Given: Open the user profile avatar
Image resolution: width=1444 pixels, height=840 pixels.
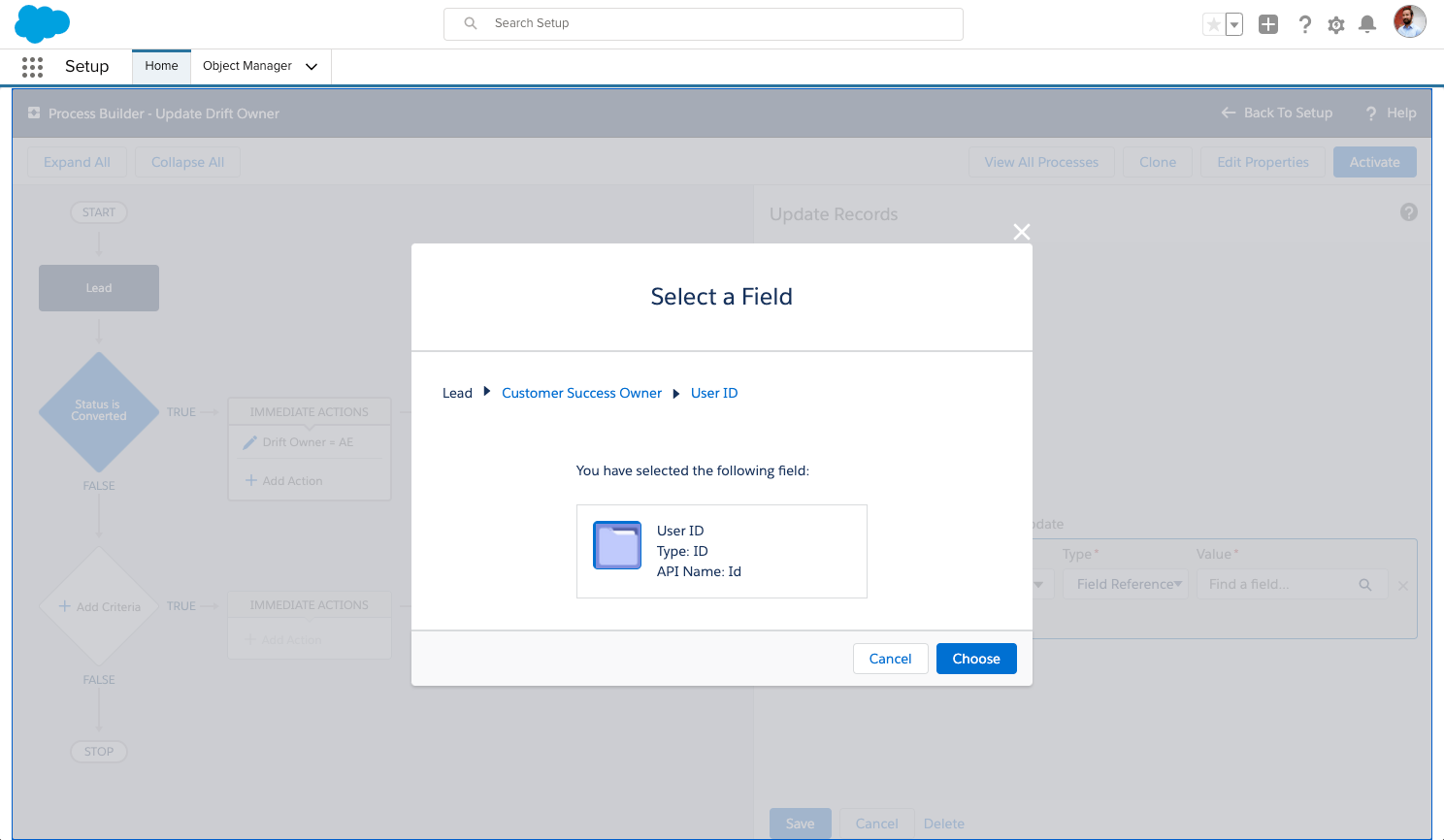Looking at the screenshot, I should [x=1410, y=21].
